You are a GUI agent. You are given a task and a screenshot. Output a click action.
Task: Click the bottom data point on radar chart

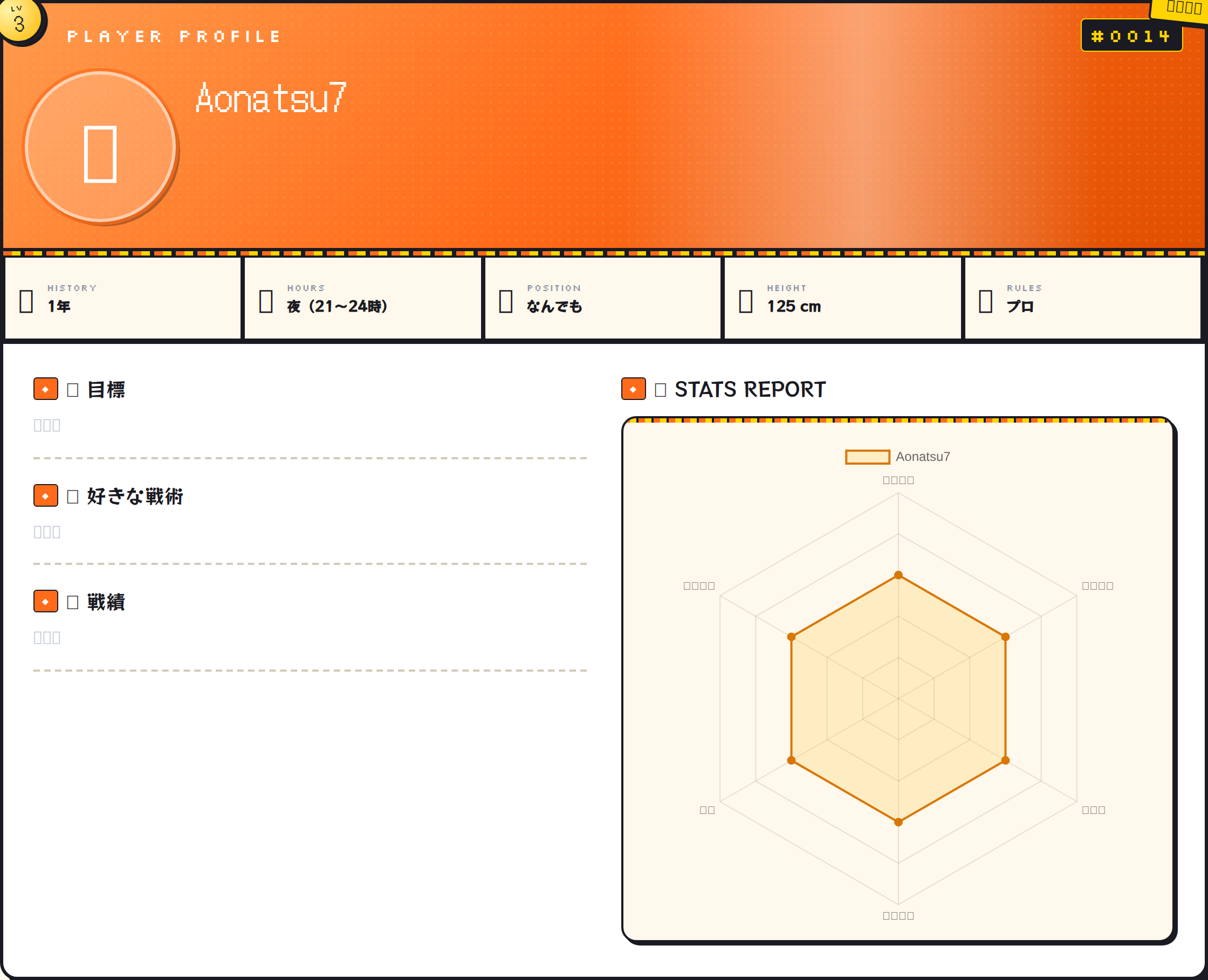point(898,822)
